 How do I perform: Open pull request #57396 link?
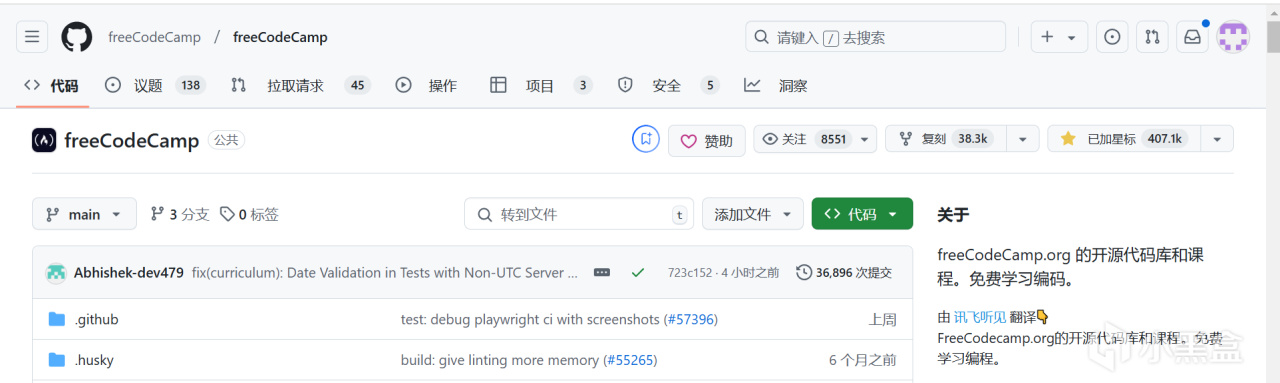(690, 319)
